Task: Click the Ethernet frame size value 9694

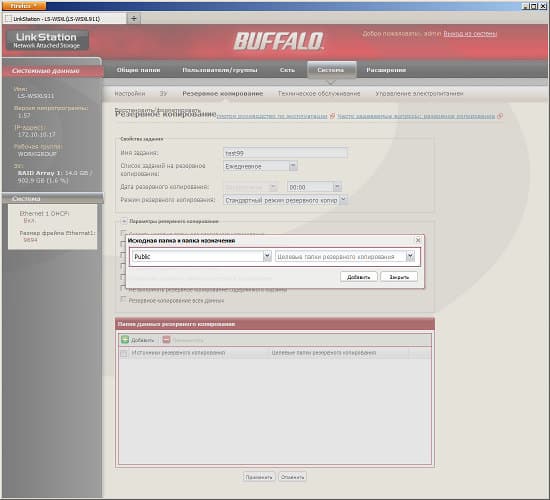Action: pyautogui.click(x=30, y=240)
